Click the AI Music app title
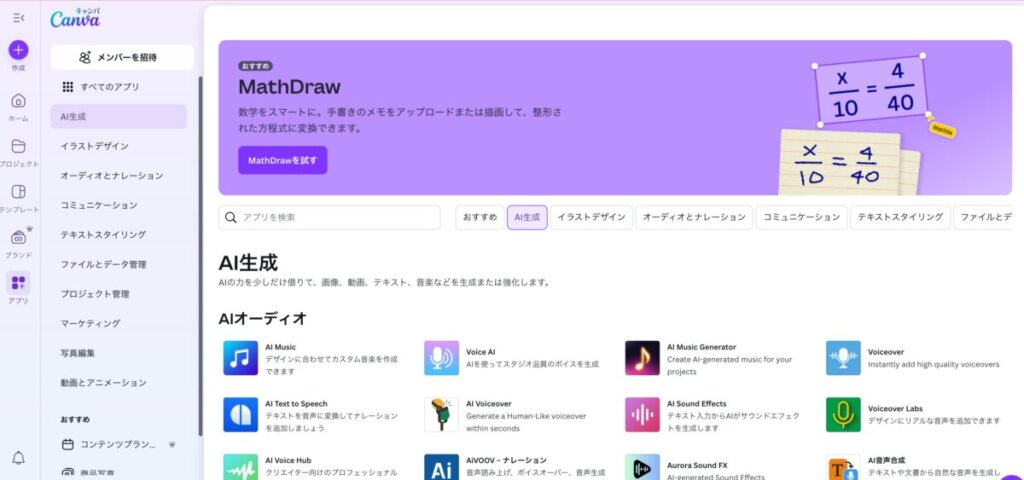This screenshot has width=1024, height=480. pyautogui.click(x=281, y=347)
